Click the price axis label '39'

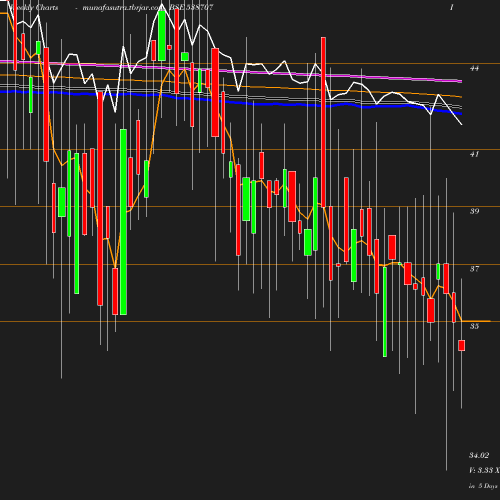(474, 211)
